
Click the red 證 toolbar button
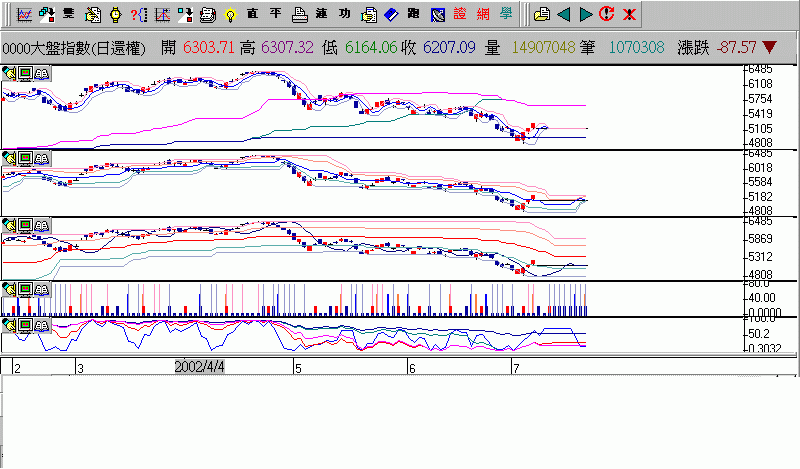tap(460, 14)
